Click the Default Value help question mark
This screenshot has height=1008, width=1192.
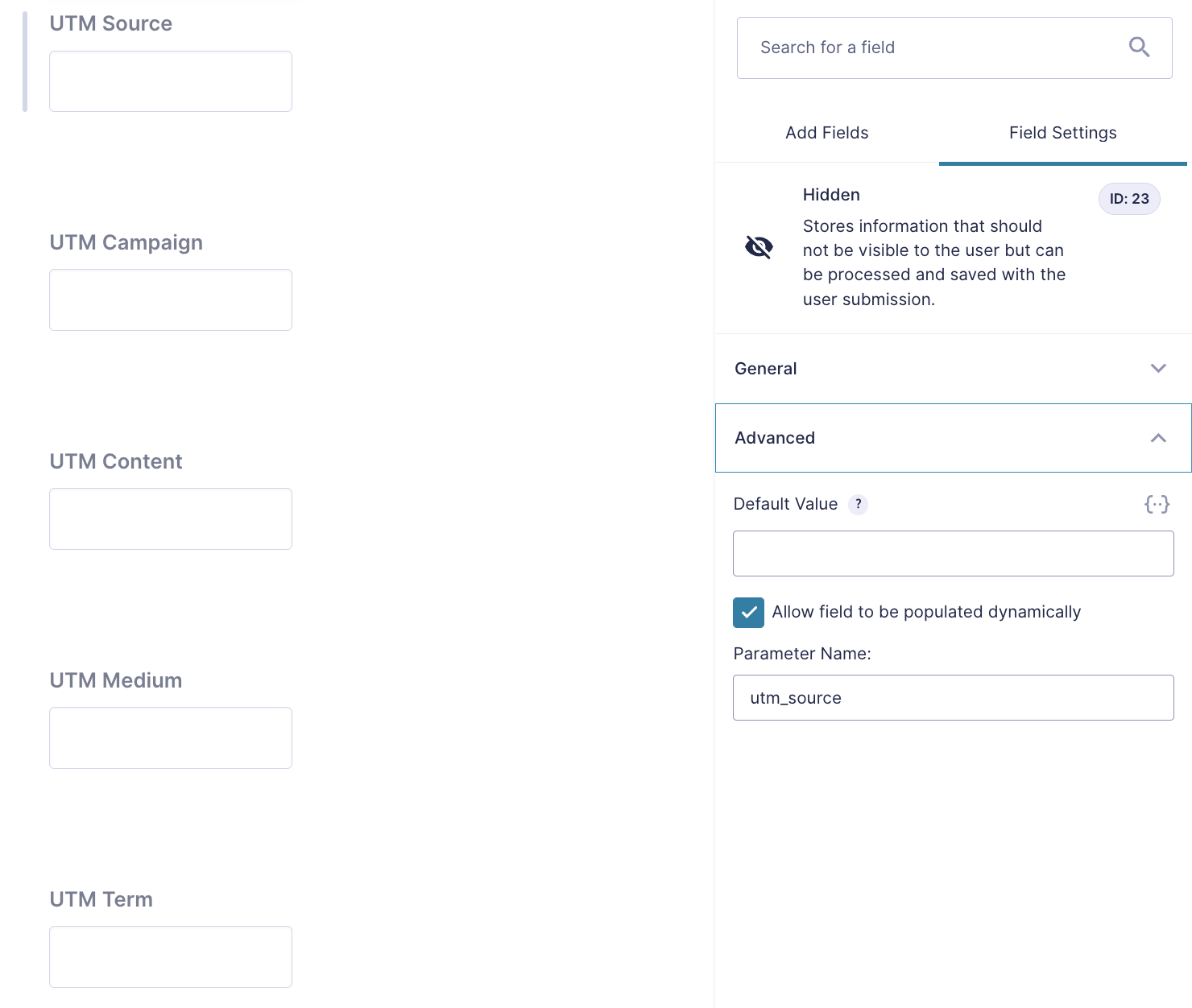click(x=858, y=504)
